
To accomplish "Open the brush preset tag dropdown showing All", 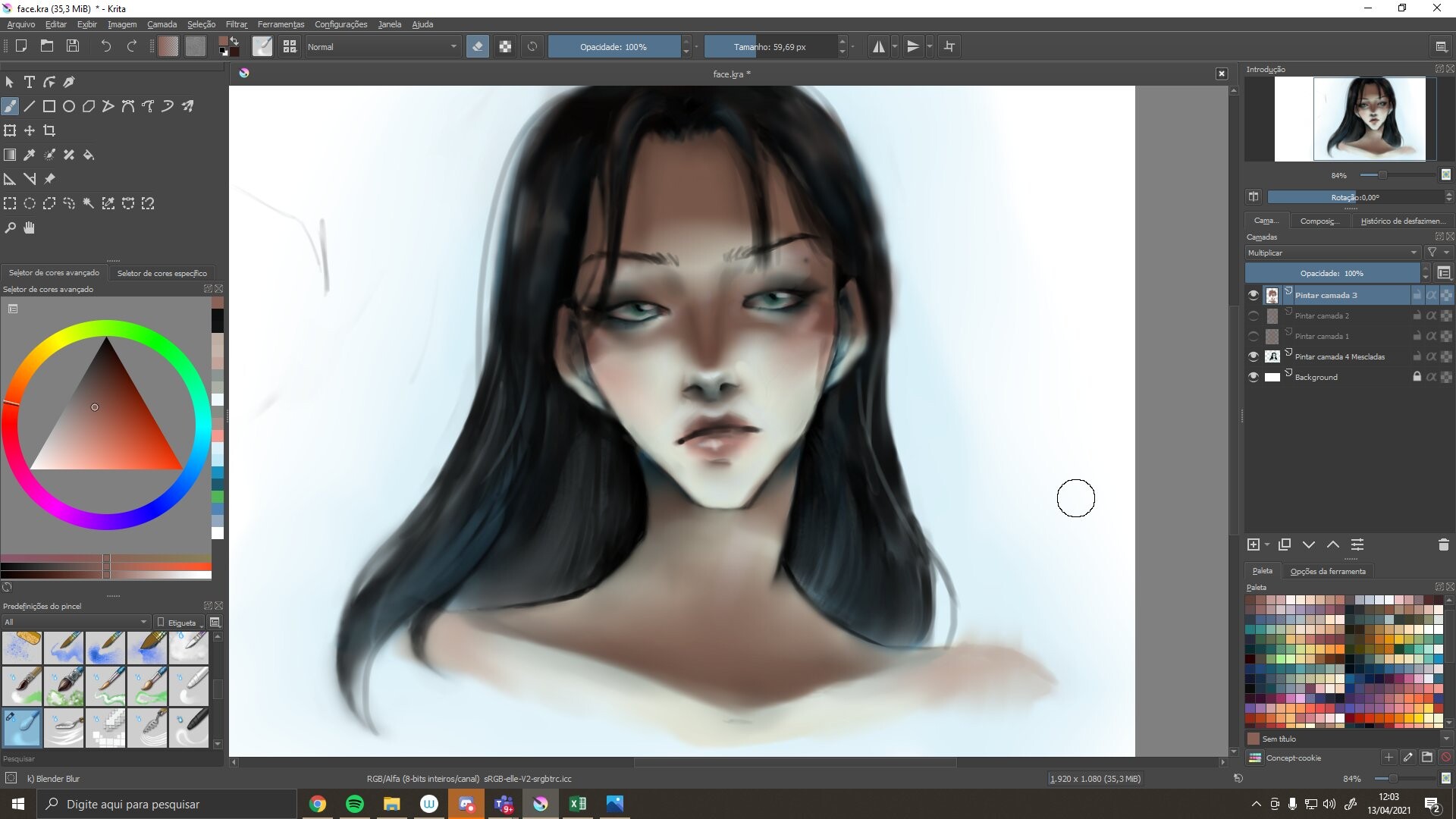I will pyautogui.click(x=74, y=622).
